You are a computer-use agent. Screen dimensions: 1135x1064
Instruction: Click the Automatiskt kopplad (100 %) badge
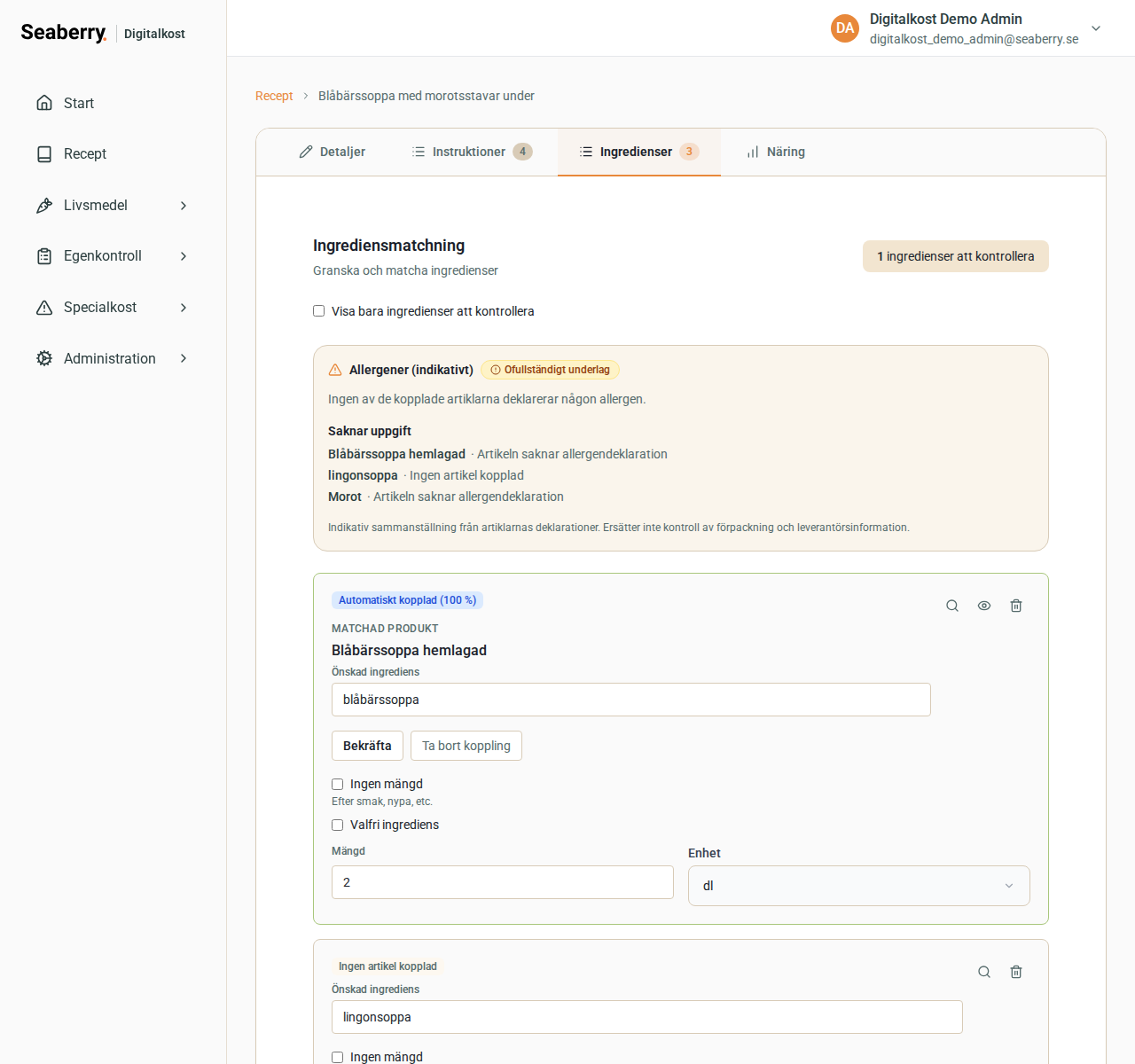408,600
